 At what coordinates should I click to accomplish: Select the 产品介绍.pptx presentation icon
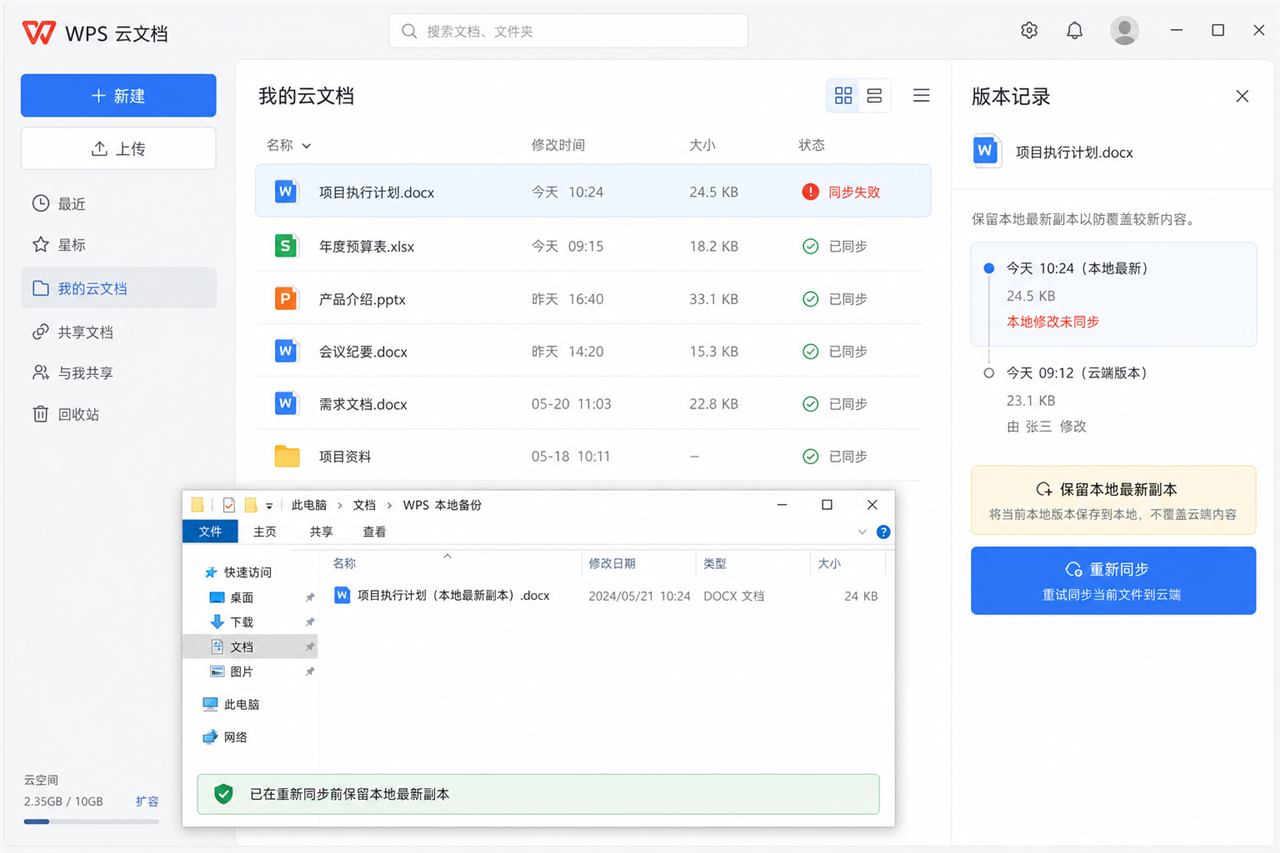287,298
